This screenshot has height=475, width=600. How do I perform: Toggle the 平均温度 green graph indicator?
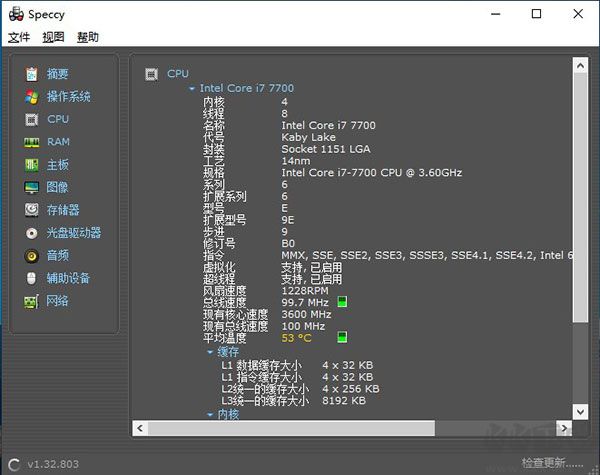pos(342,337)
